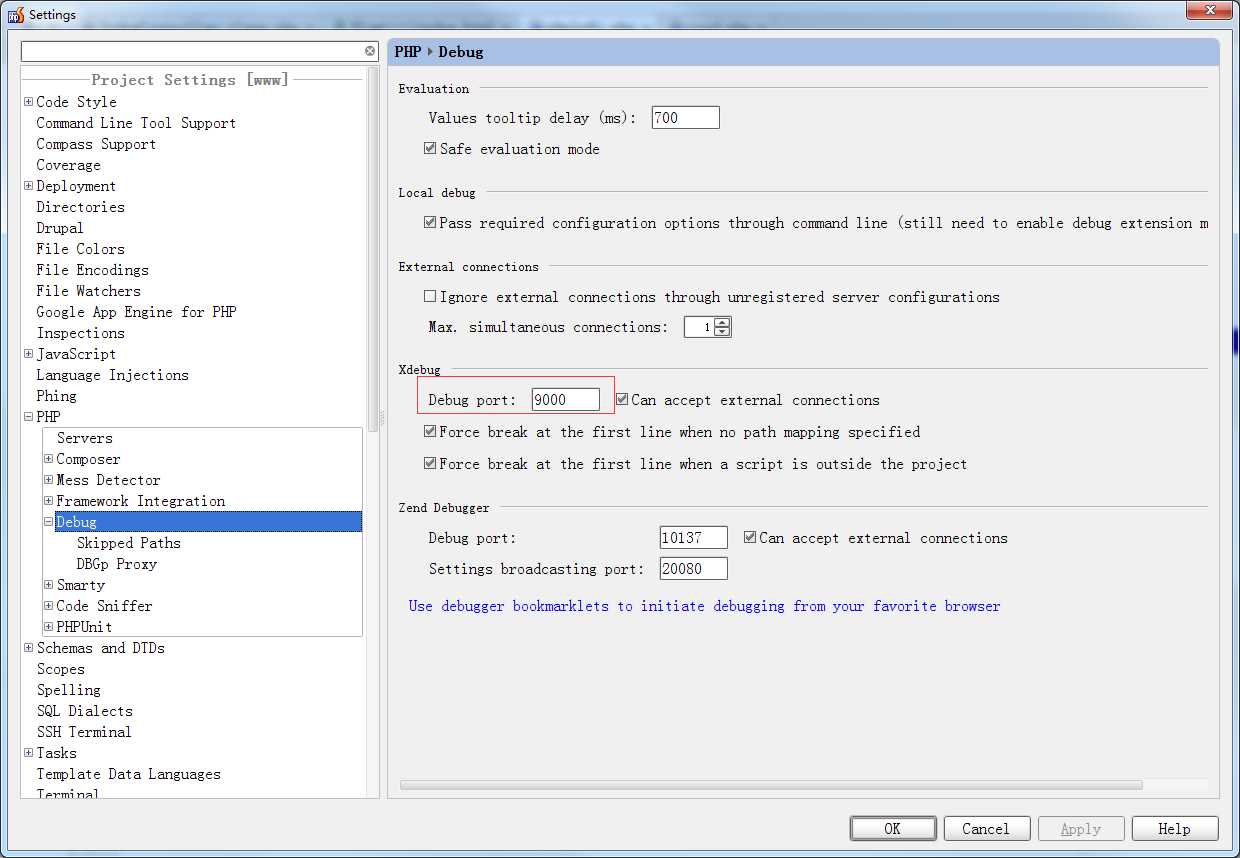Collapse the PHP node

pos(28,416)
